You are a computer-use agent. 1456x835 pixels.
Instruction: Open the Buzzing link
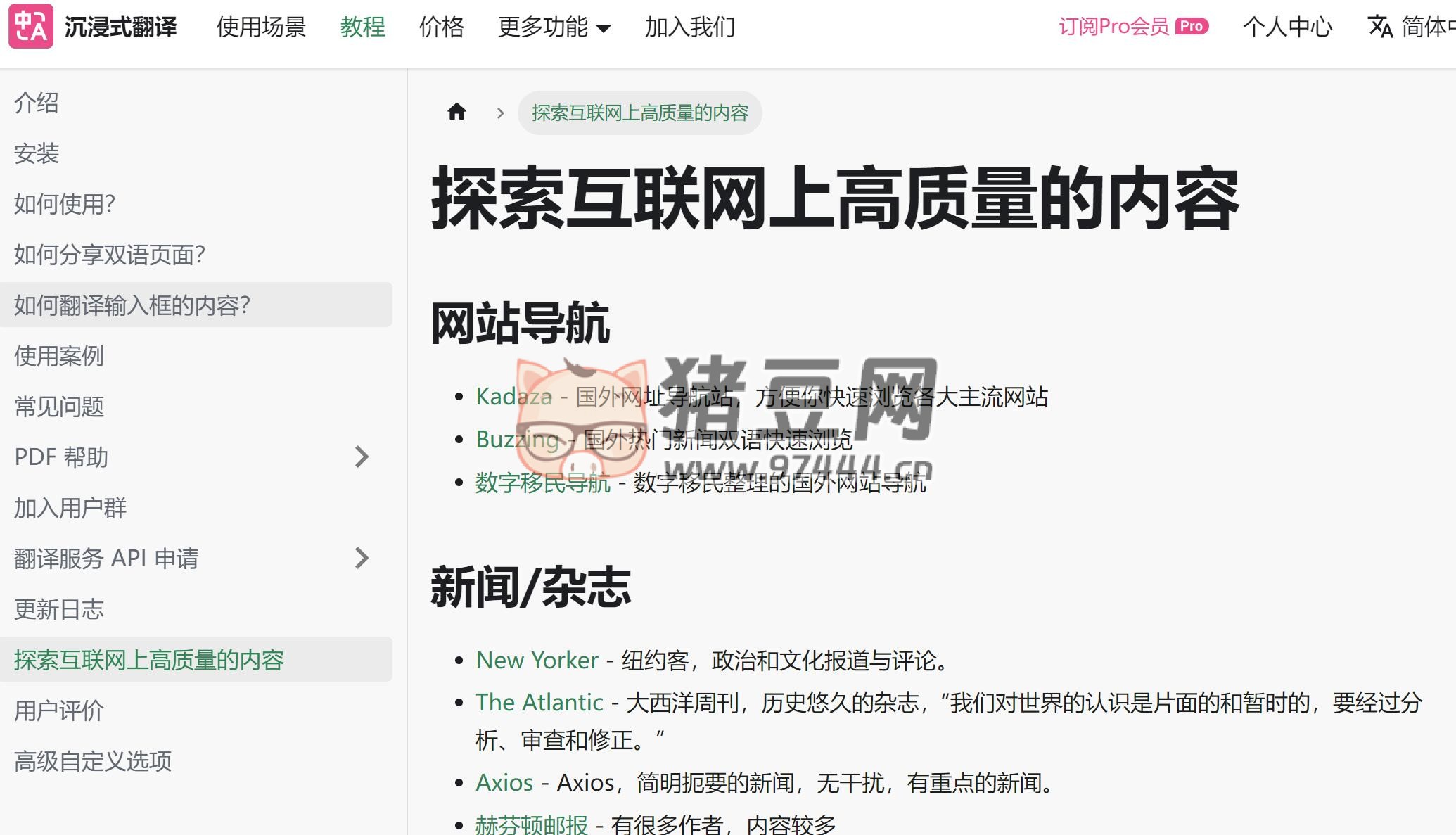coord(518,440)
